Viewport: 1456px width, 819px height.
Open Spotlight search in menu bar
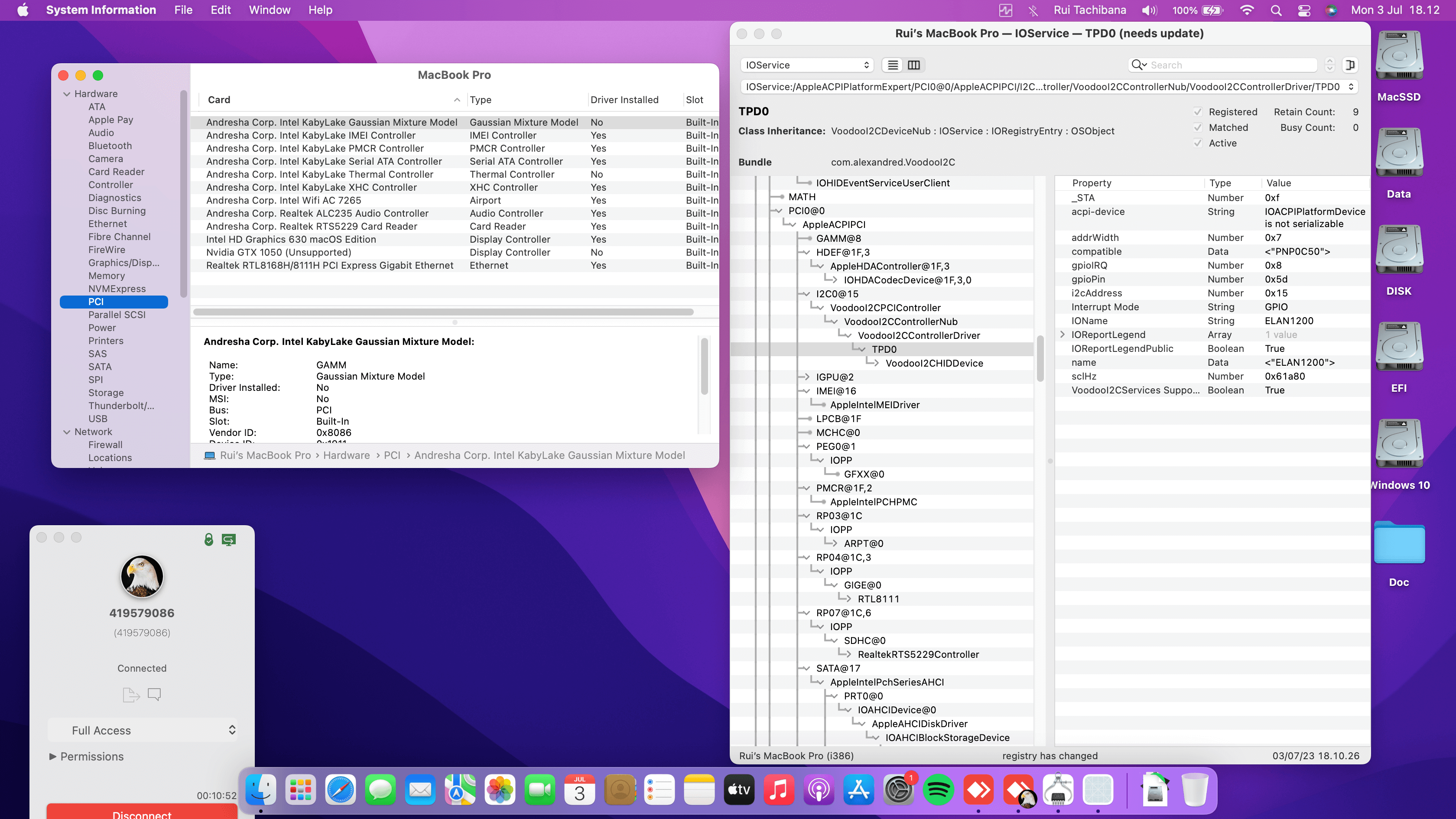(x=1276, y=10)
